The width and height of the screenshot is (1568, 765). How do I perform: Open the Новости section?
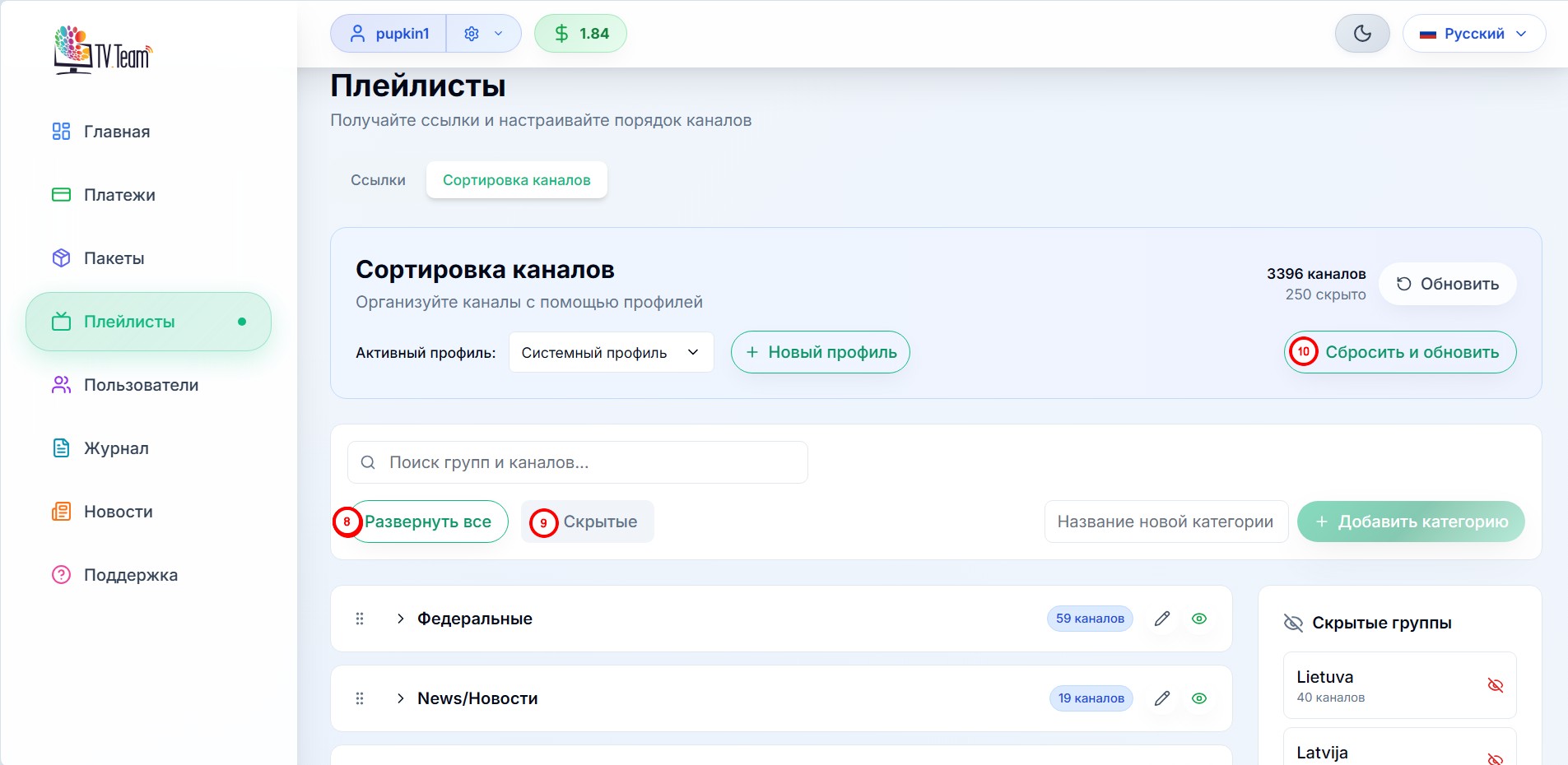click(x=118, y=511)
